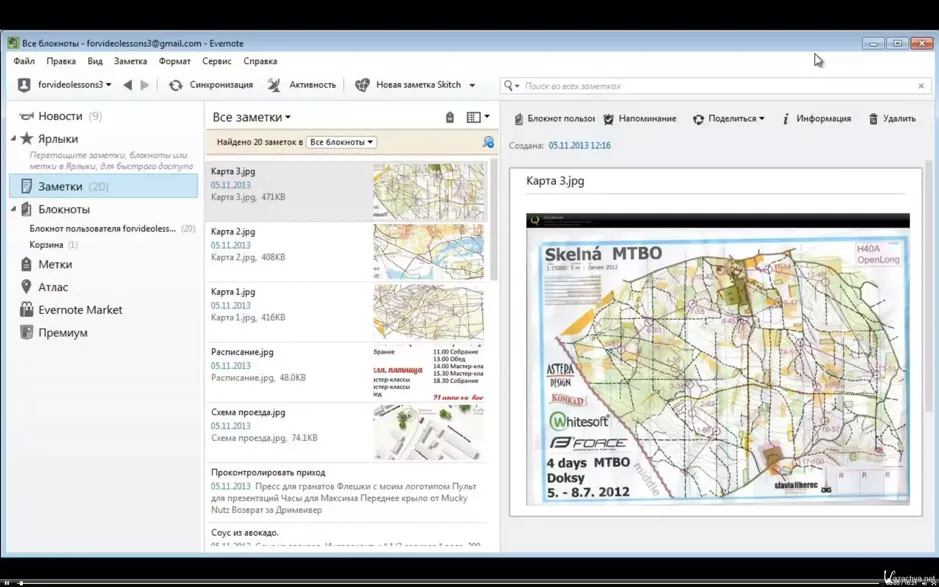
Task: Select the Карта 1.jpg note
Action: pyautogui.click(x=347, y=313)
